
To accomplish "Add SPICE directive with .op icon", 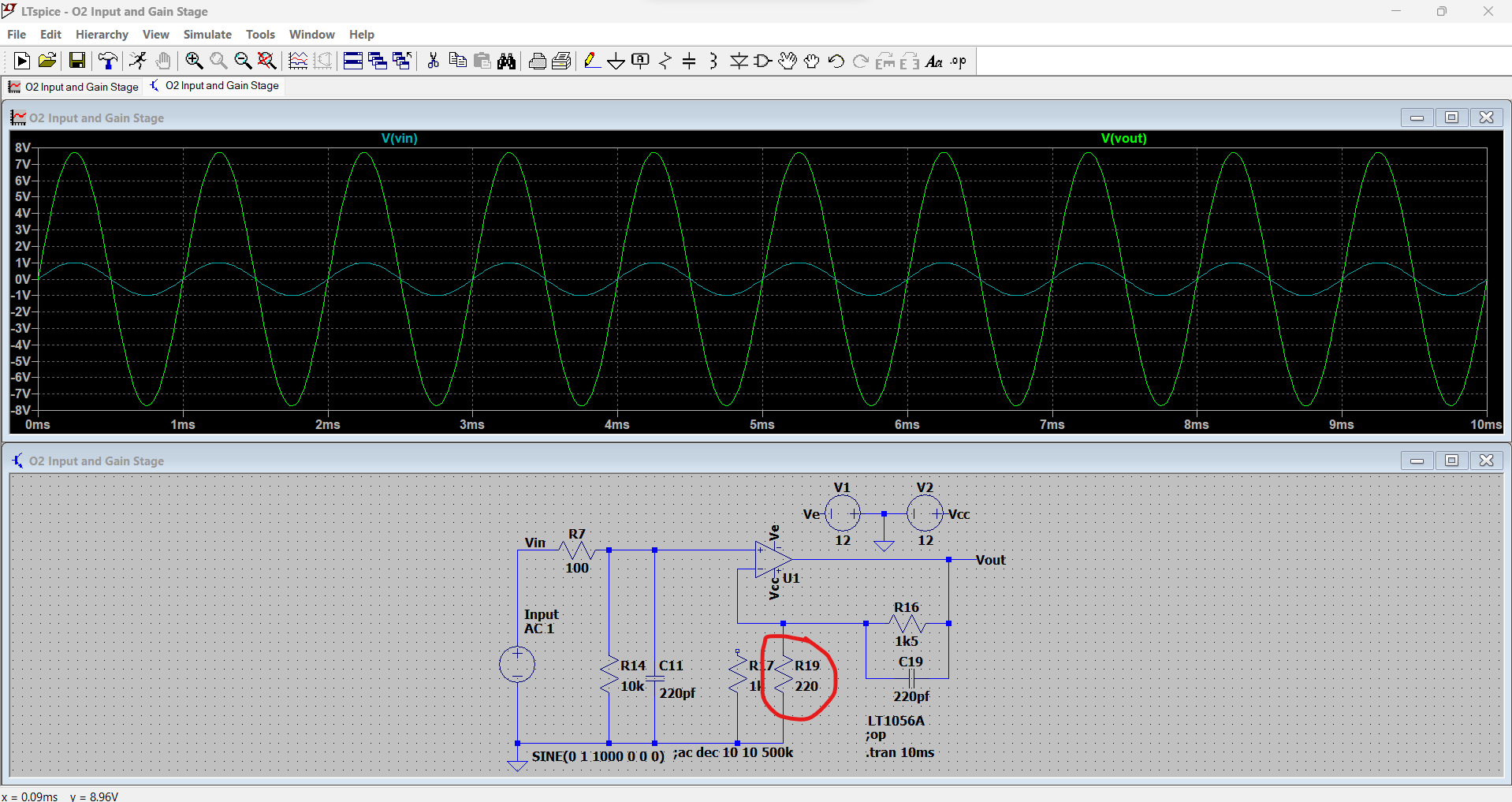I will (x=959, y=61).
